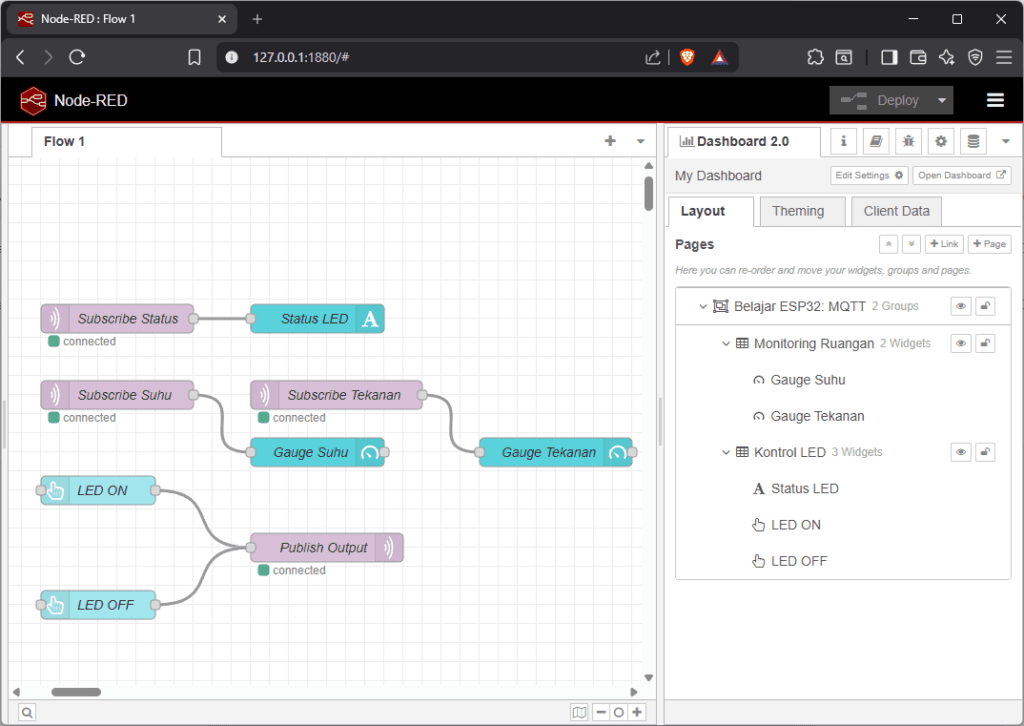Add a new Page to dashboard
The image size is (1024, 726).
989,244
